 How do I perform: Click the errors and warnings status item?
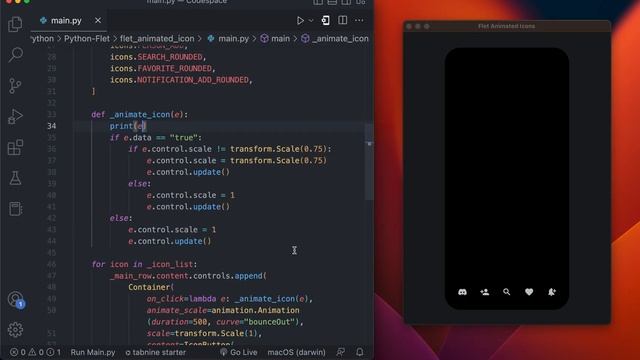(36, 352)
